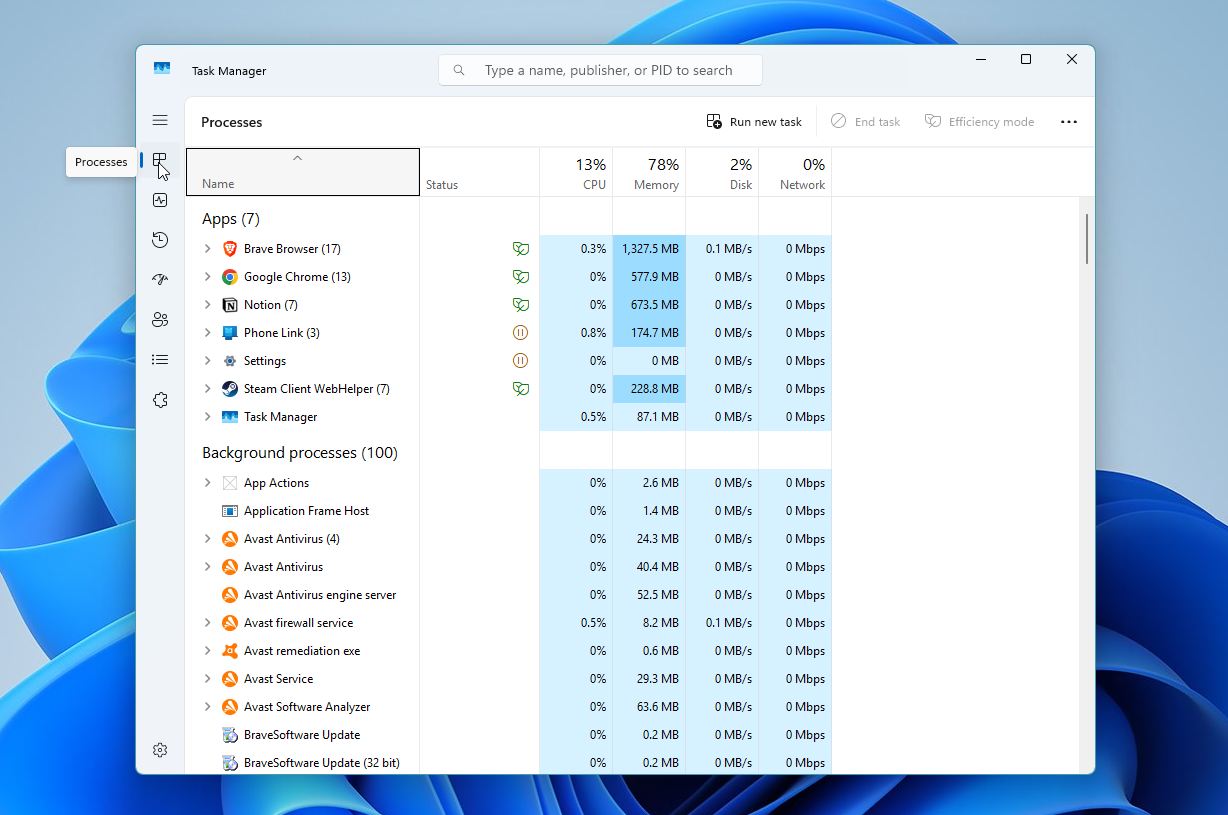Click the Apps (7) group heading
The height and width of the screenshot is (815, 1228).
[231, 219]
